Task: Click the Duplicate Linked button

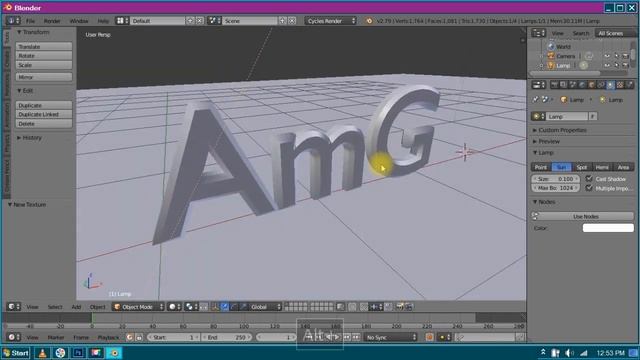Action: pyautogui.click(x=44, y=114)
